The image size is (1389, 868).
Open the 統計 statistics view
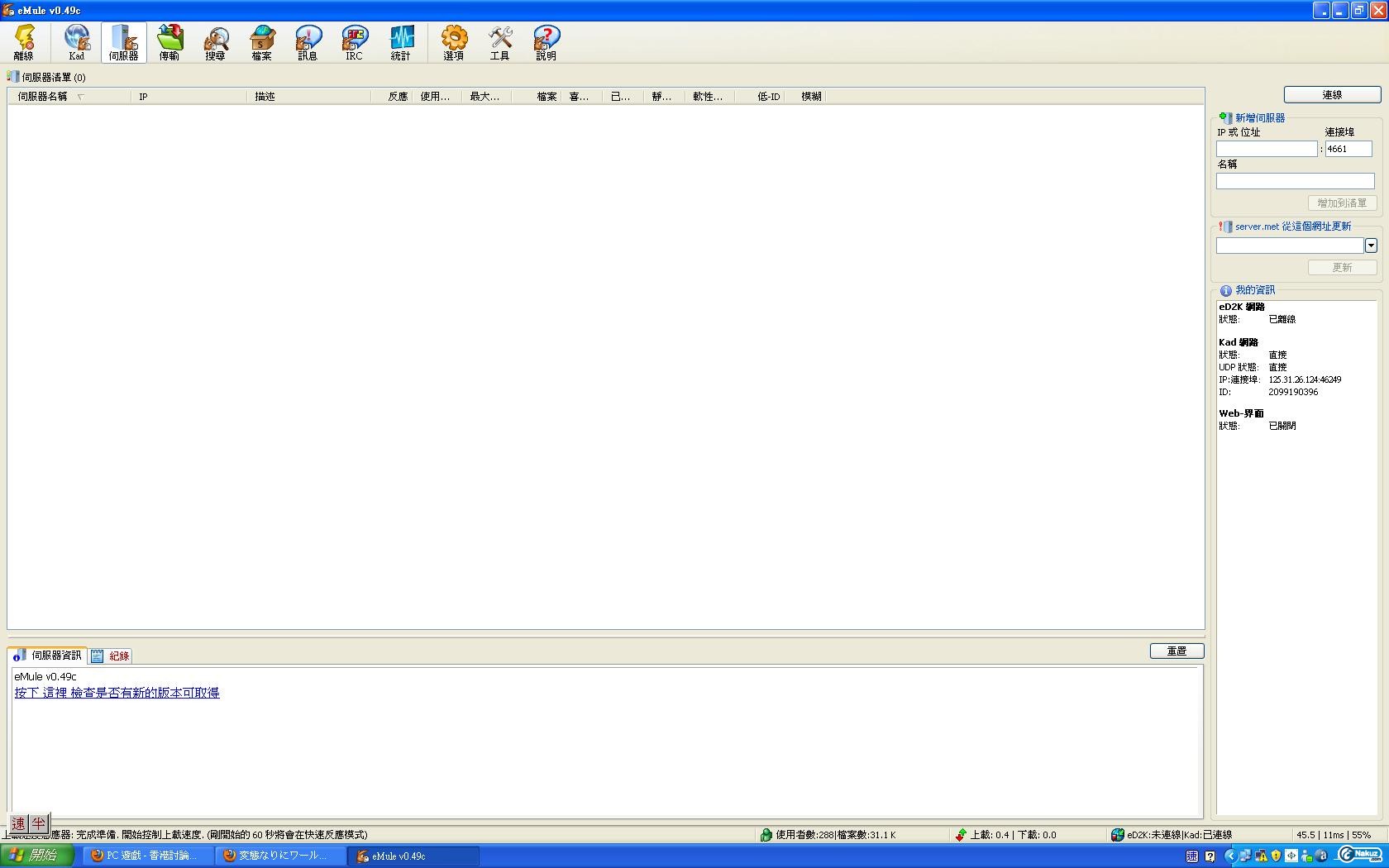(401, 42)
